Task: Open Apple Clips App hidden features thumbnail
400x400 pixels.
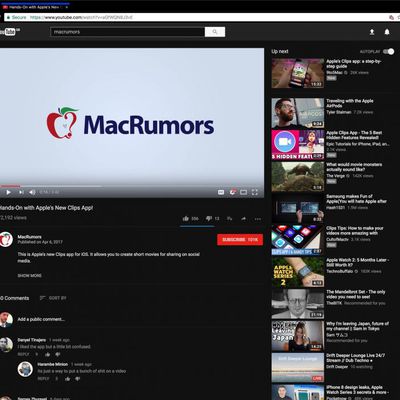Action: click(x=298, y=145)
